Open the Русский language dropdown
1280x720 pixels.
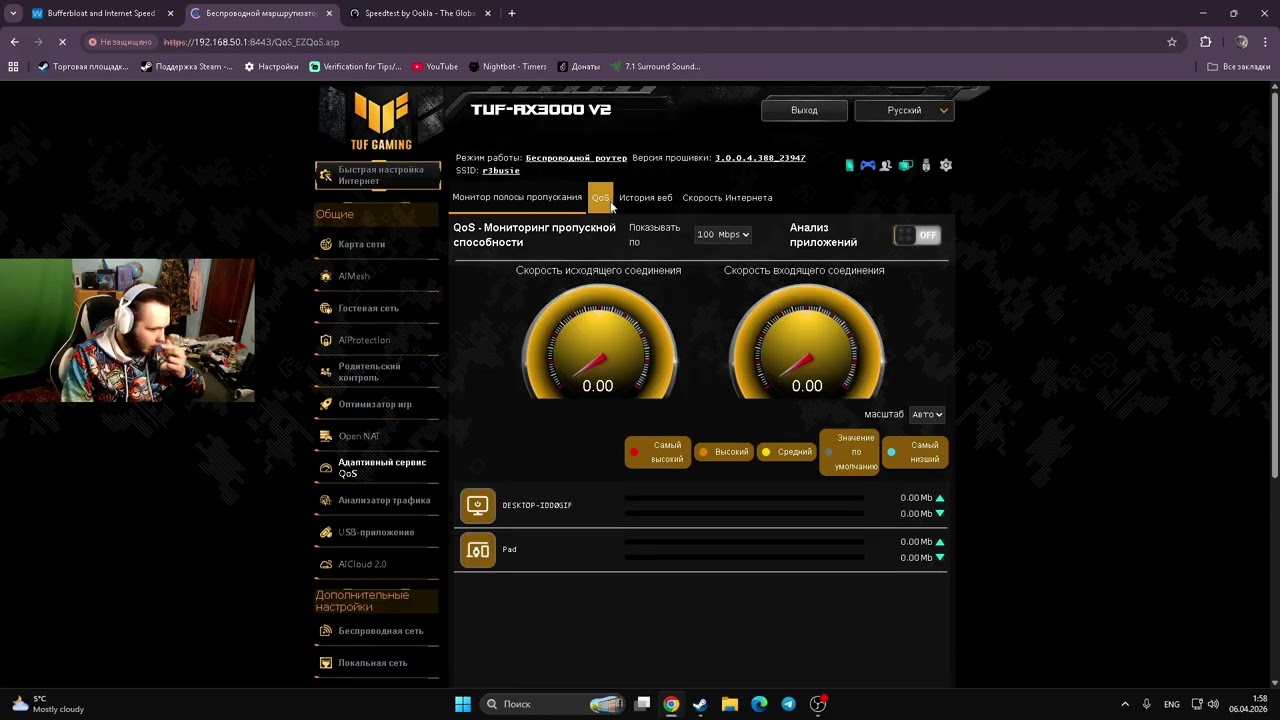(x=905, y=110)
